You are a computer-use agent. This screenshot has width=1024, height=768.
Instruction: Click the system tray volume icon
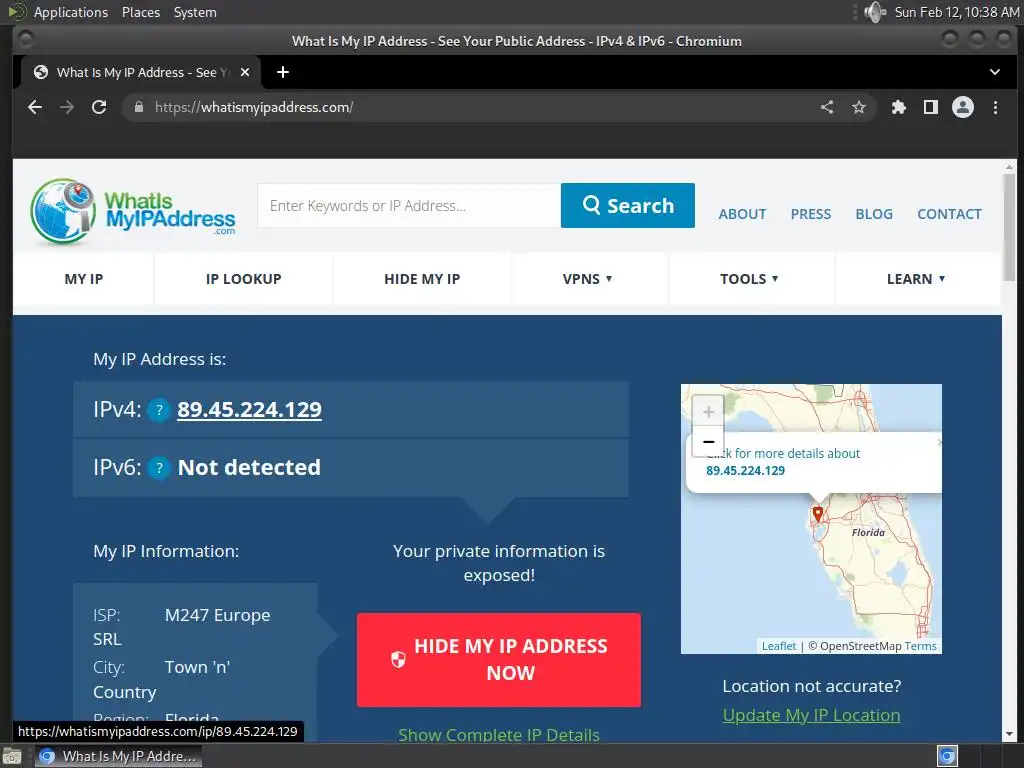tap(874, 12)
